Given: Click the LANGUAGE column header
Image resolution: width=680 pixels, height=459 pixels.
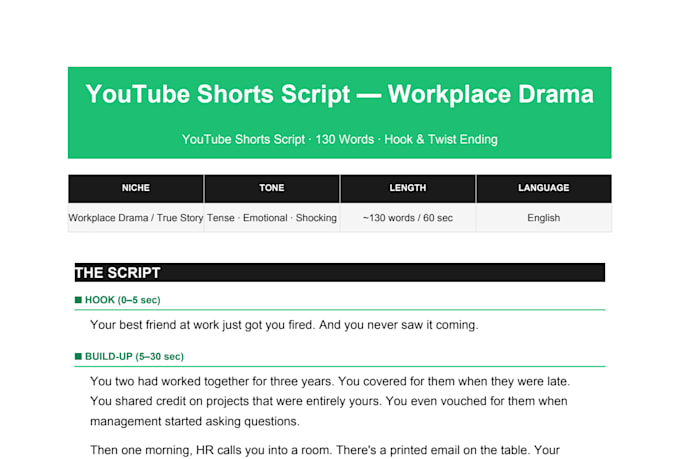Looking at the screenshot, I should (544, 188).
